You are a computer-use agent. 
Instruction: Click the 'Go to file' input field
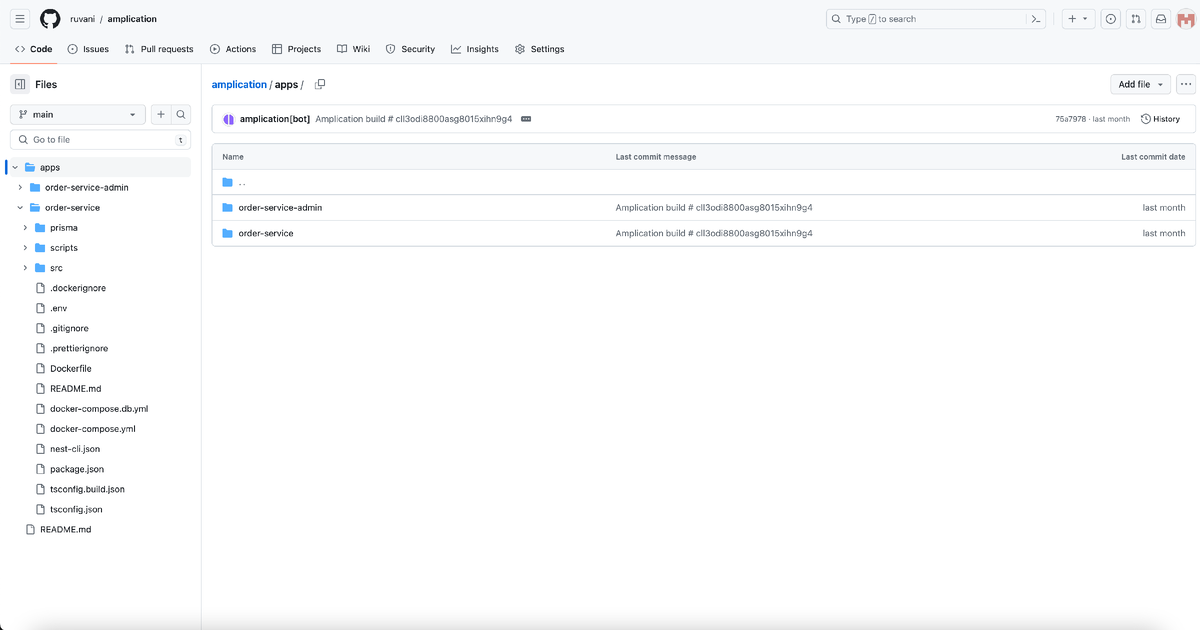coord(100,140)
